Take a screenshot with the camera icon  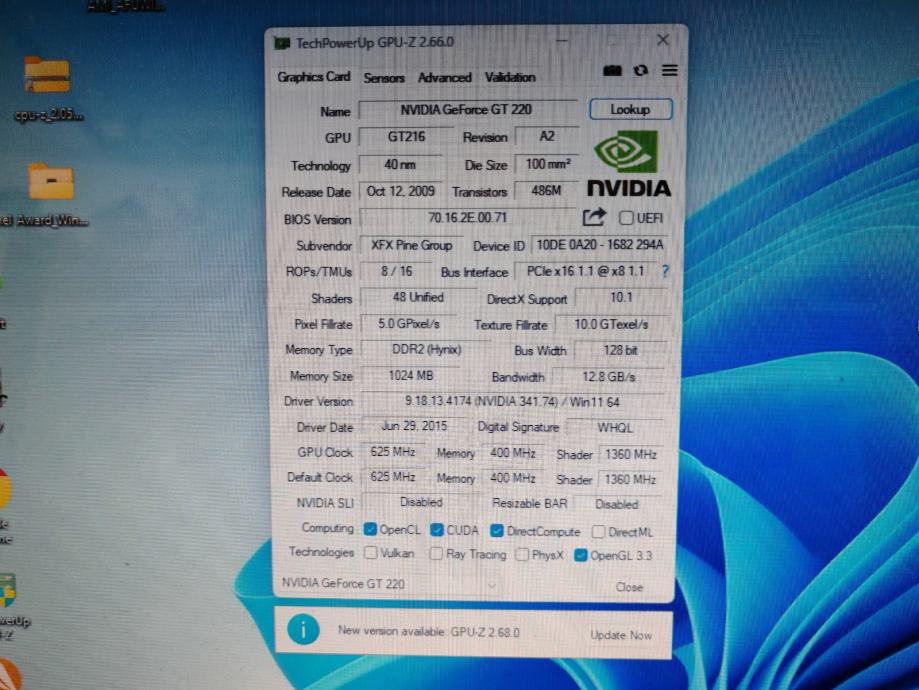click(x=612, y=71)
